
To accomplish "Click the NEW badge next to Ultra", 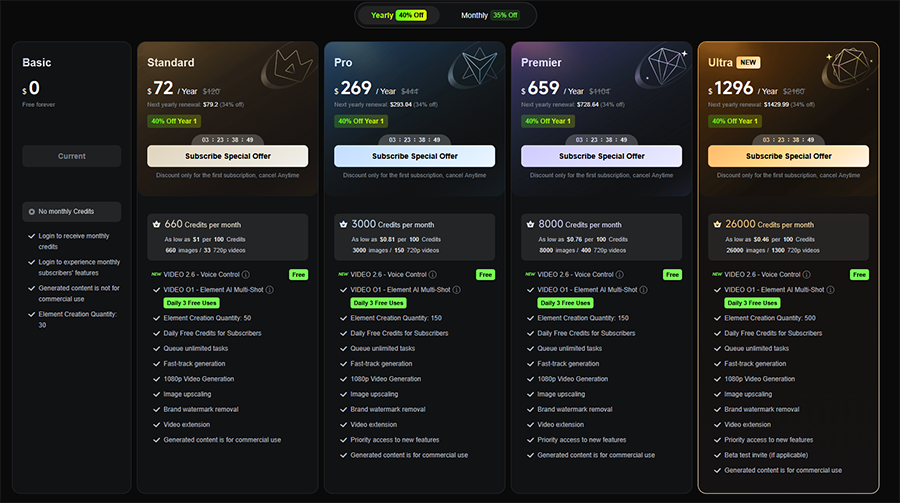I will pyautogui.click(x=748, y=63).
